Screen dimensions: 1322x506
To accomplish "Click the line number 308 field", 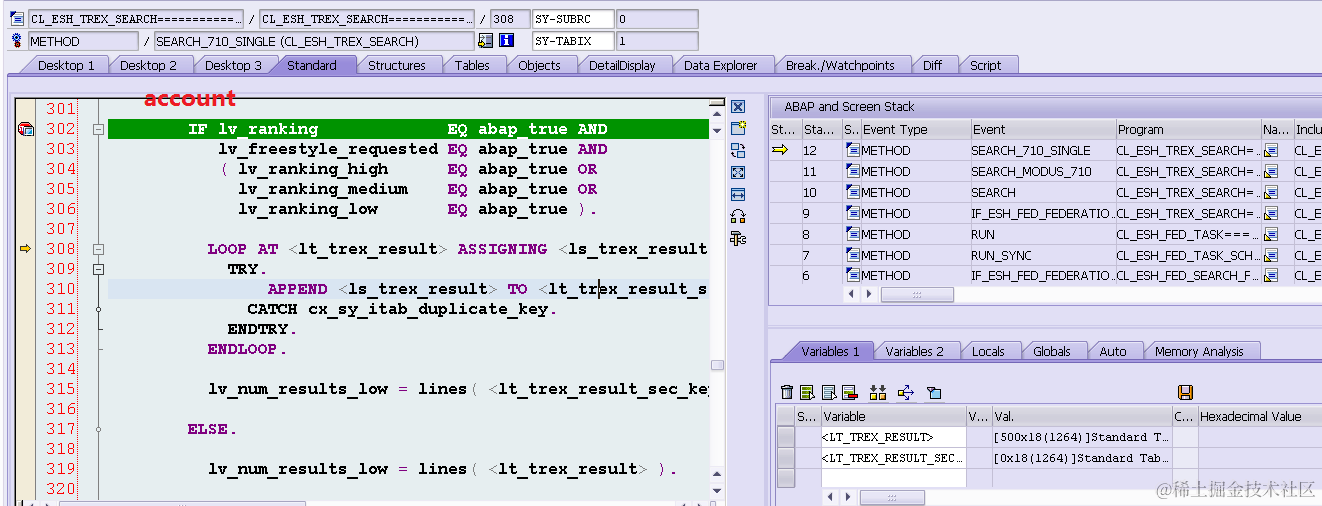I will click(x=510, y=19).
